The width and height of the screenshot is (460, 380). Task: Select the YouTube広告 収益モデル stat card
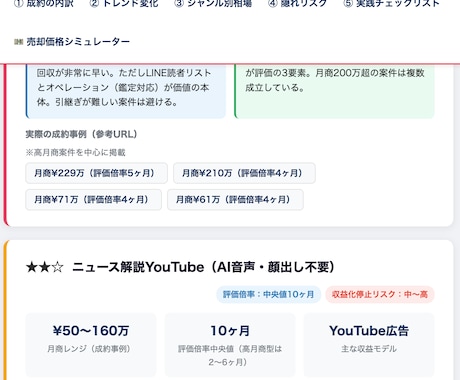(369, 345)
